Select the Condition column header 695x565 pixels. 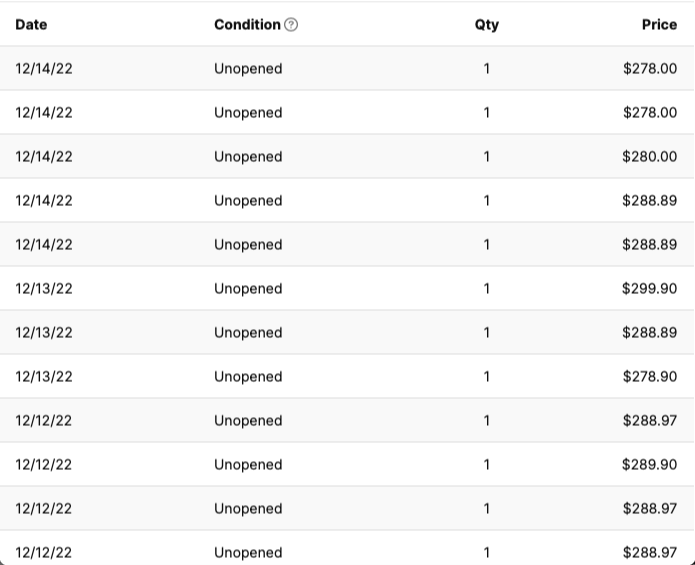pyautogui.click(x=247, y=24)
